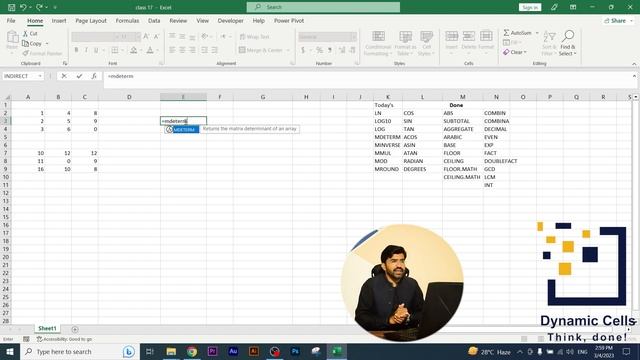Click the Format as Table icon
This screenshot has height=360, width=640.
(x=405, y=36)
